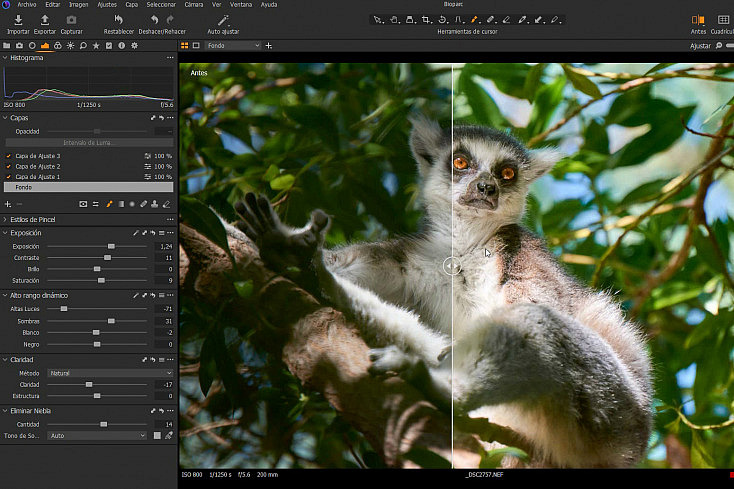Pick shadow tone with eyedropper icon
Viewport: 734px width, 489px height.
click(x=169, y=435)
